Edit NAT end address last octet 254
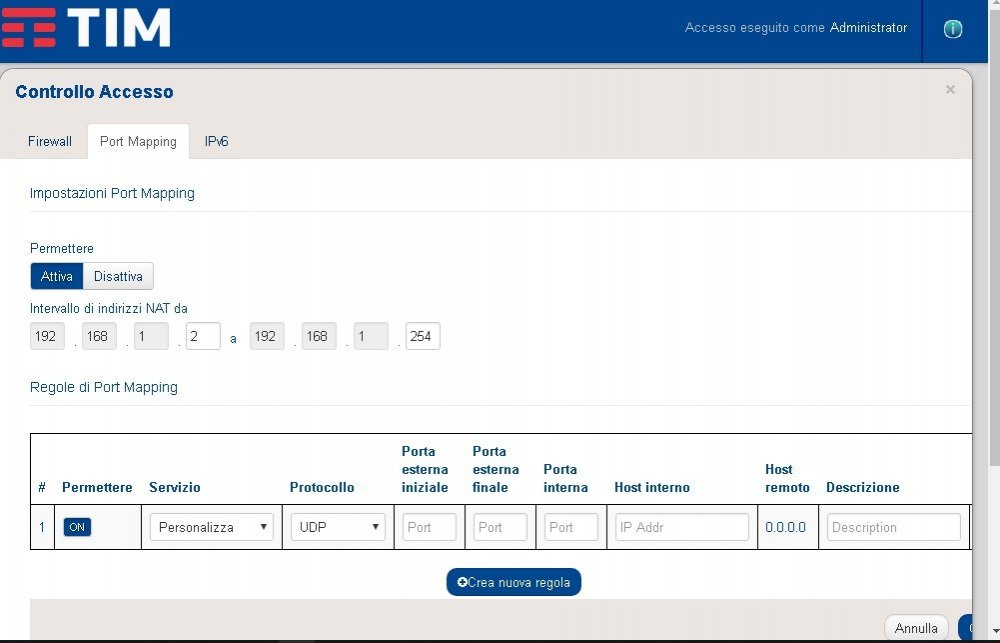The height and width of the screenshot is (643, 1000). point(423,336)
